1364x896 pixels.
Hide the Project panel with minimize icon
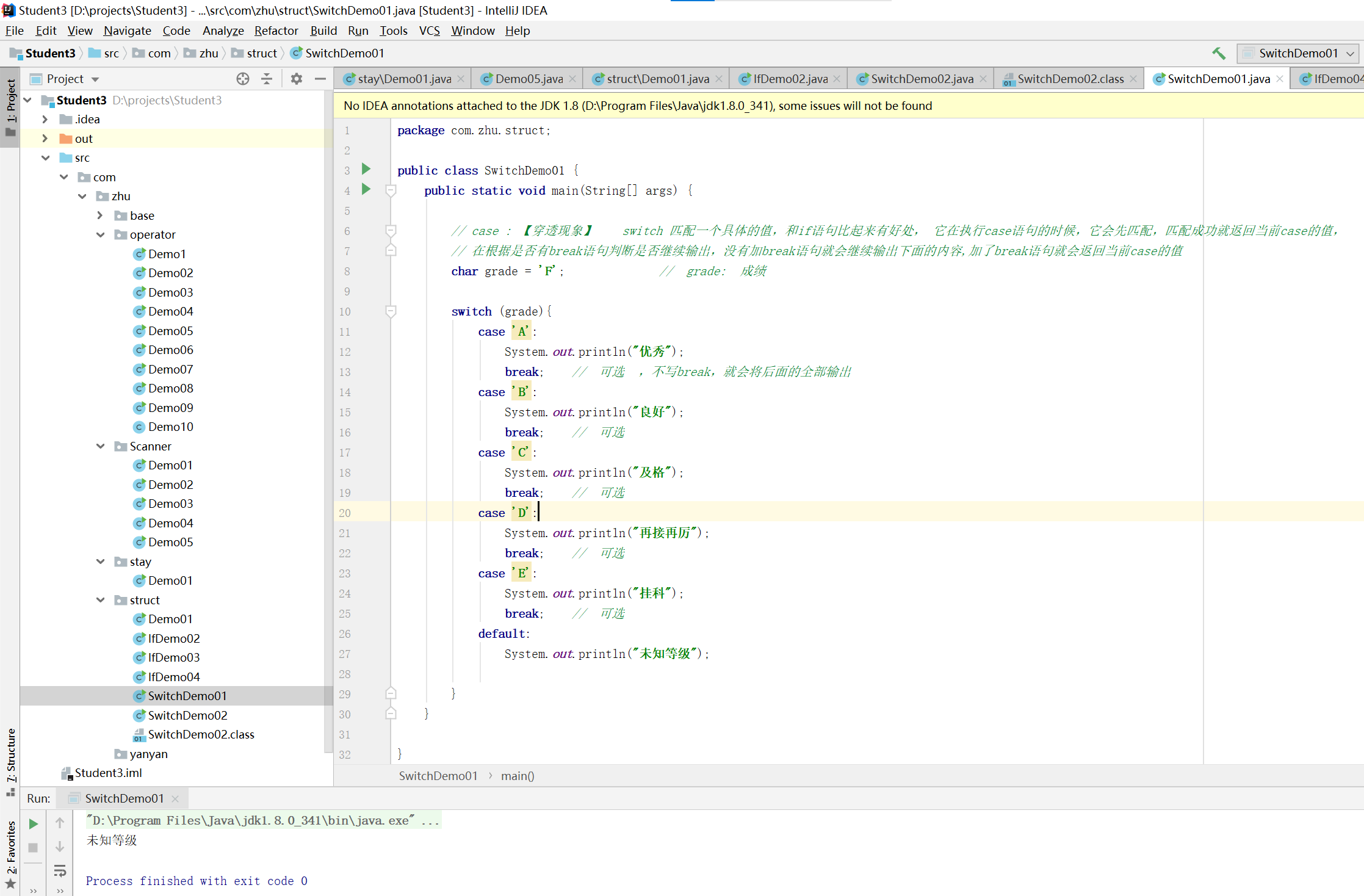point(320,79)
